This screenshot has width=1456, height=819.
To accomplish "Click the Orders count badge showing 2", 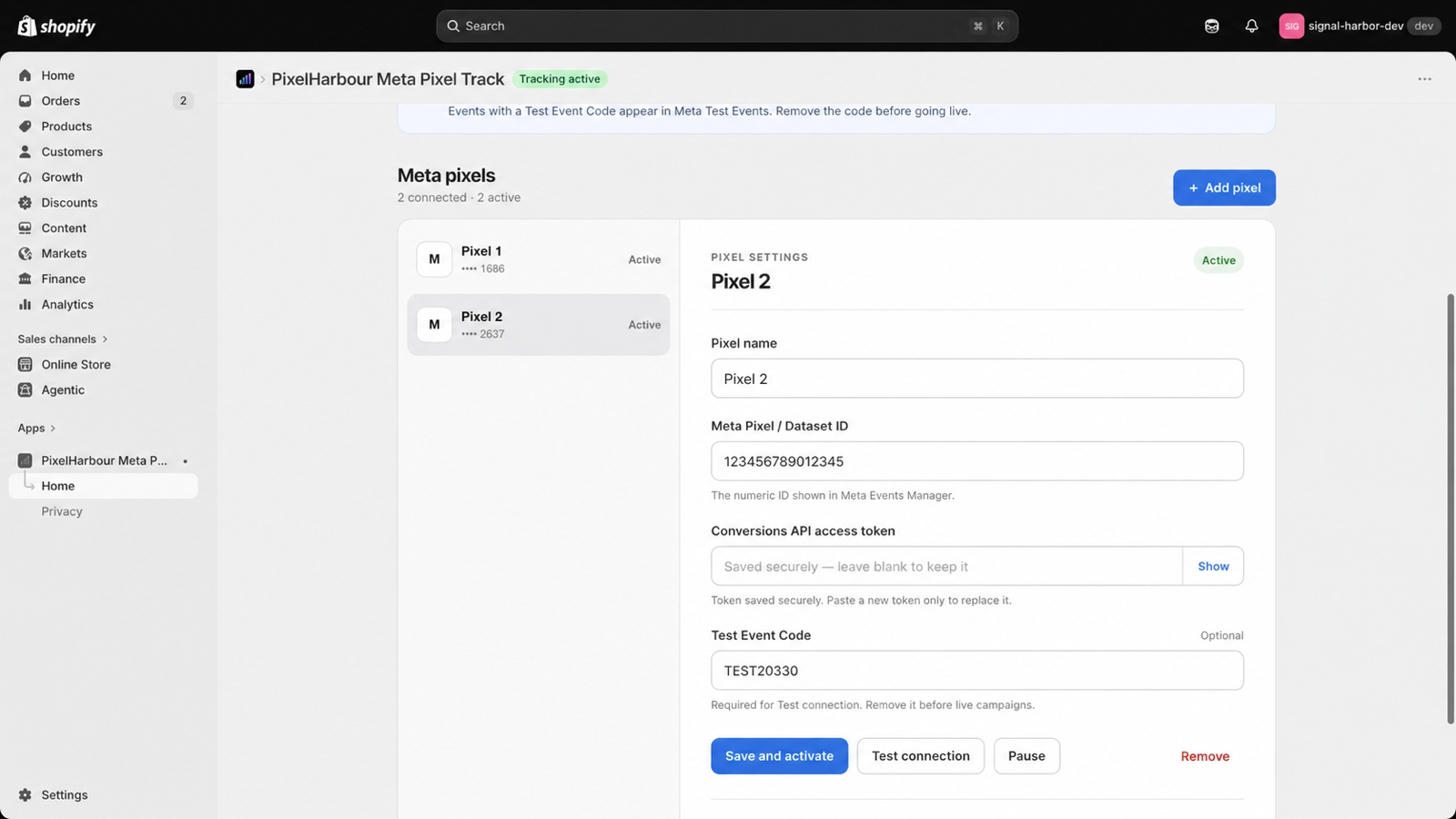I will click(x=183, y=101).
